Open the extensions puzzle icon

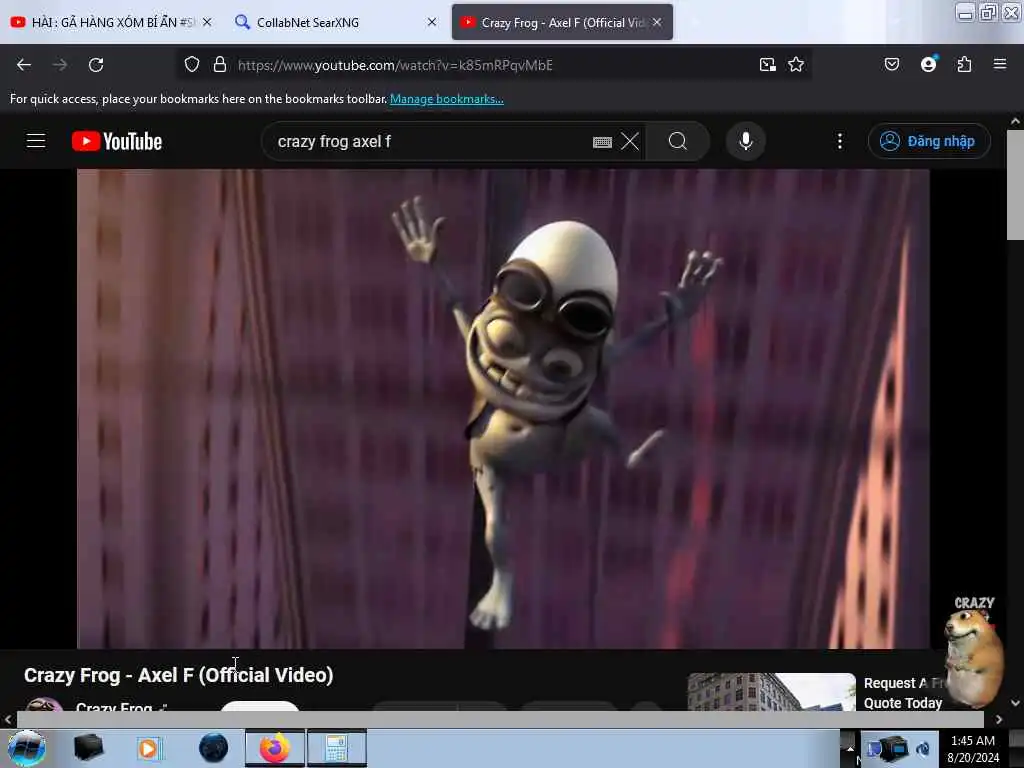click(x=964, y=65)
